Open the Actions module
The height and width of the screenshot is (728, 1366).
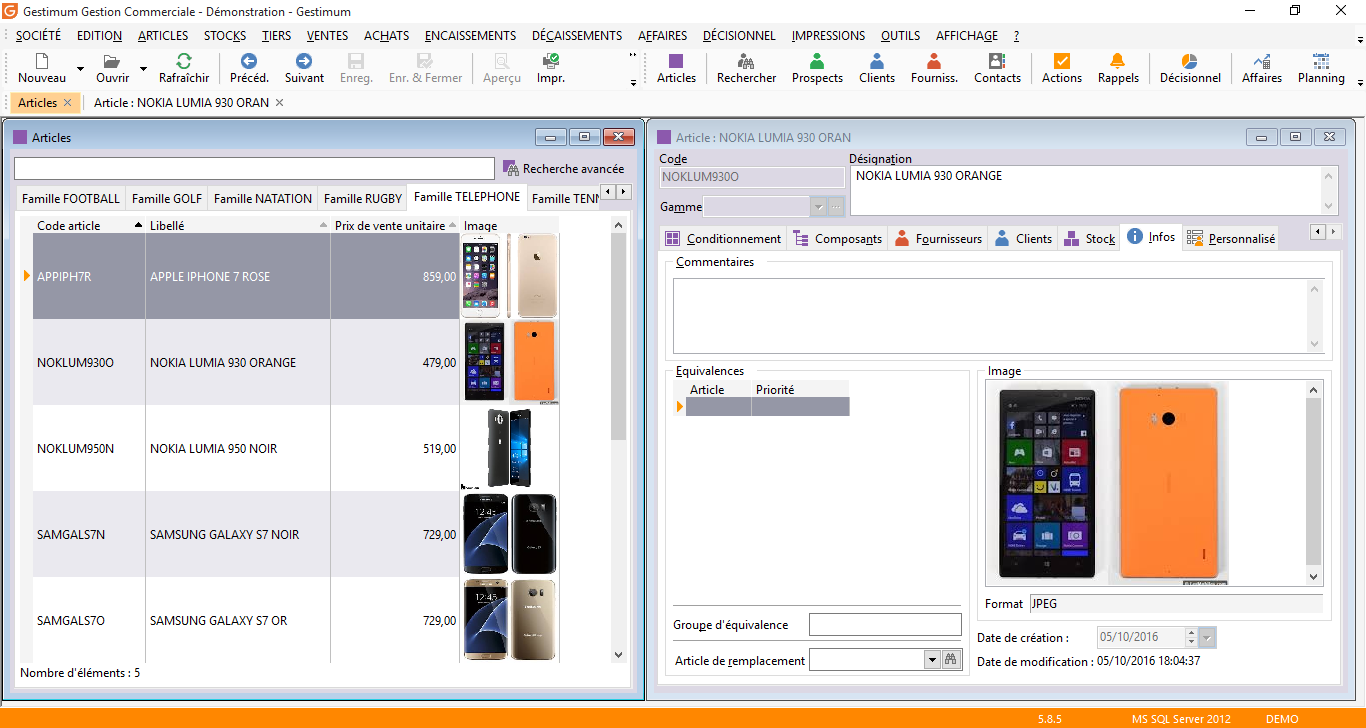point(1062,68)
